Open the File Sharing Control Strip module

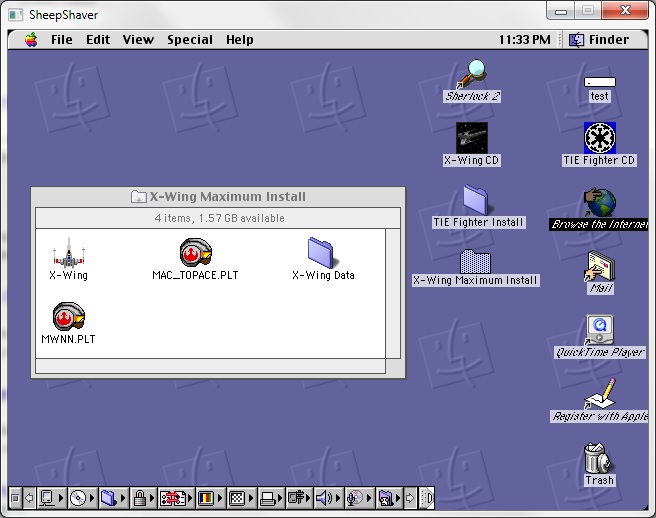point(113,498)
